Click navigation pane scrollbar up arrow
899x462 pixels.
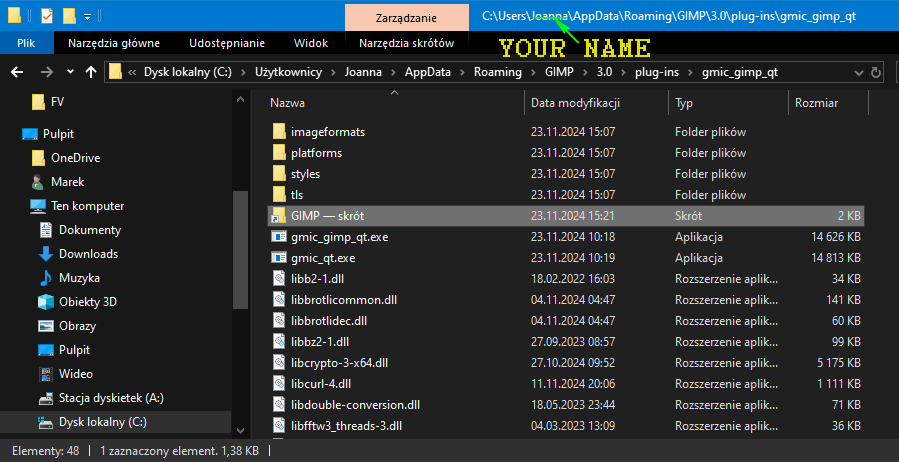tap(240, 100)
